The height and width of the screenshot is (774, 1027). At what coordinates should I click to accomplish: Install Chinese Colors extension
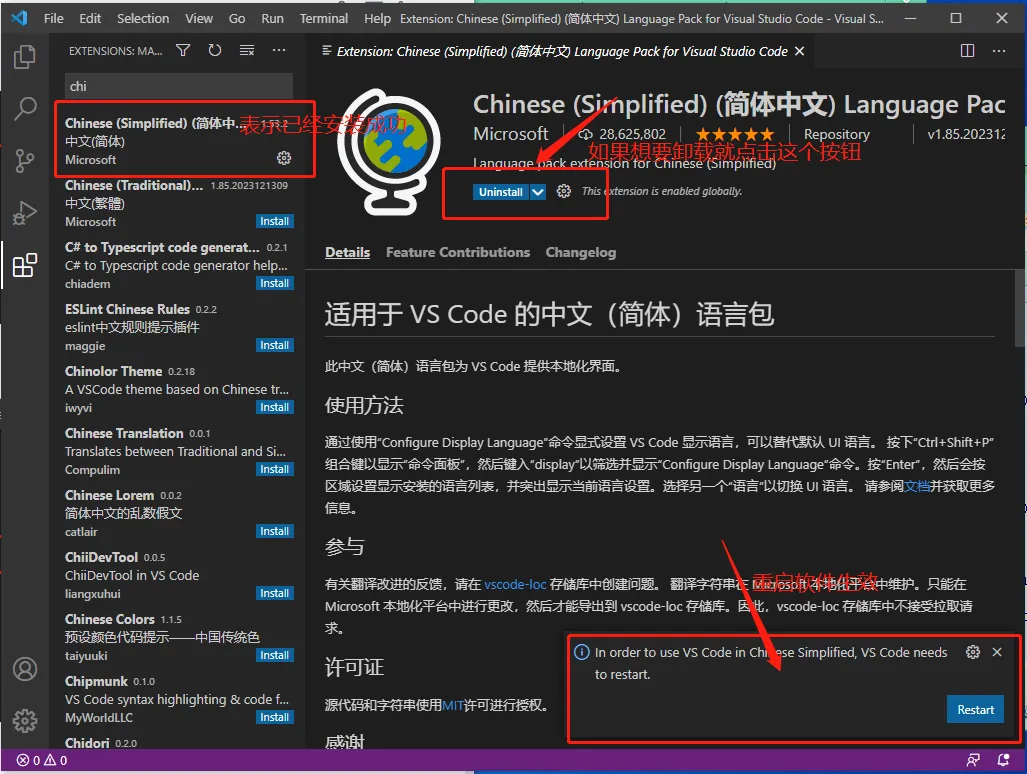274,655
